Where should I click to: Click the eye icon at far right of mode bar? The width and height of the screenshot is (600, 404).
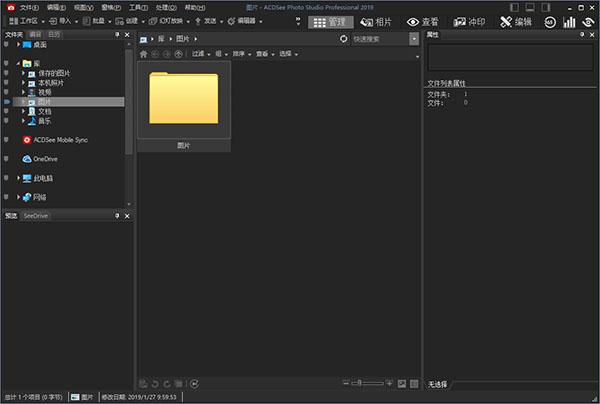click(x=588, y=22)
